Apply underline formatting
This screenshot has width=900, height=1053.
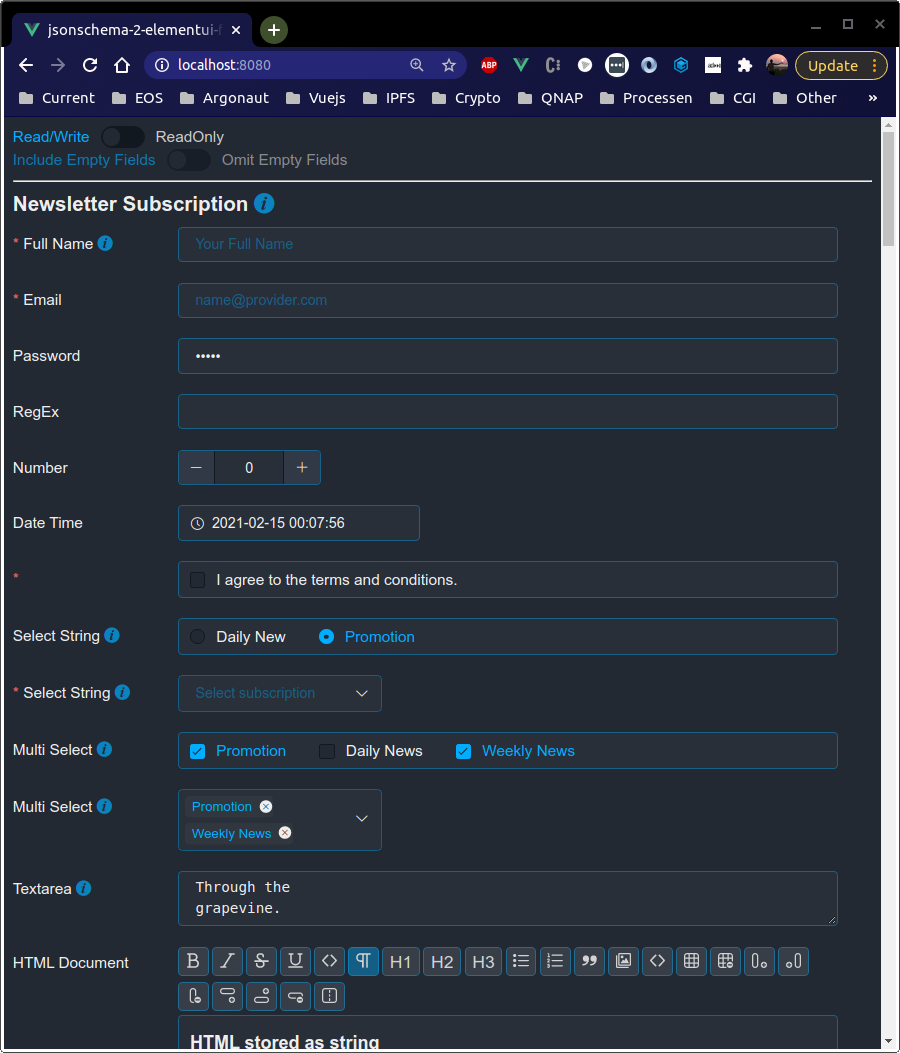tap(295, 961)
